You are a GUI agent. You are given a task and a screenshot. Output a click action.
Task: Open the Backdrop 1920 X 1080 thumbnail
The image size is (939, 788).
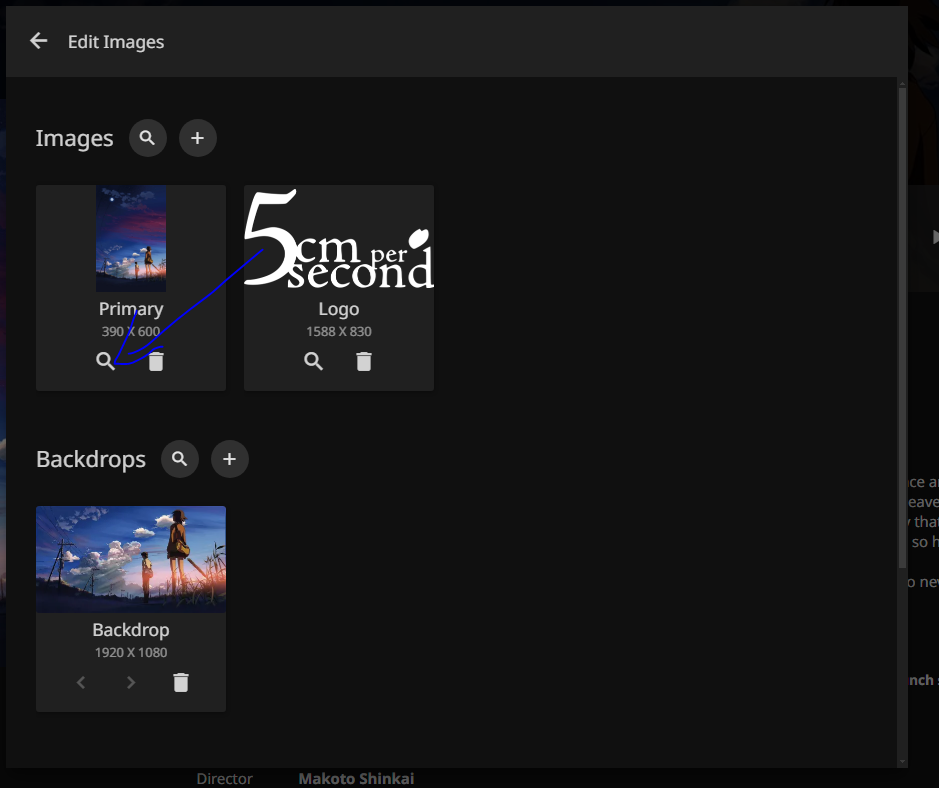click(131, 558)
